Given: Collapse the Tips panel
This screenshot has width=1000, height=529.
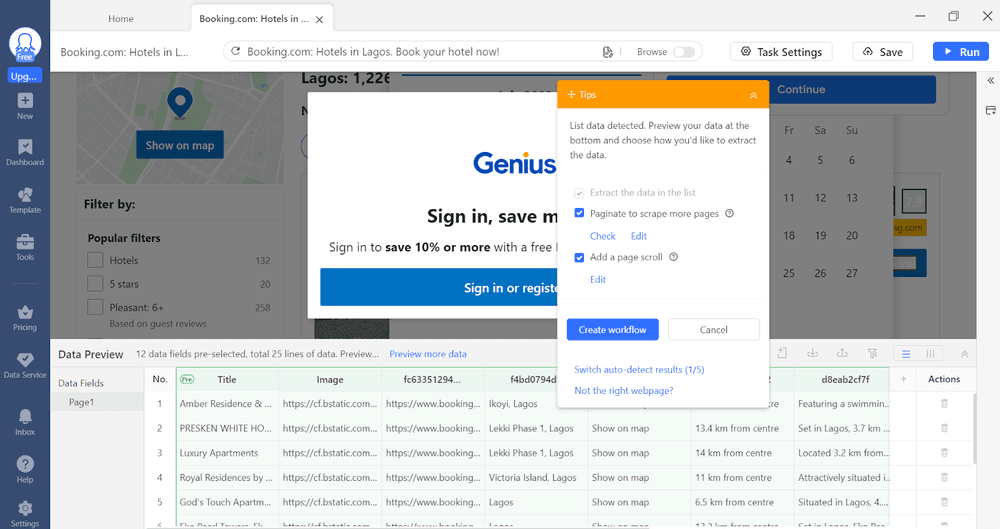Looking at the screenshot, I should (x=753, y=95).
